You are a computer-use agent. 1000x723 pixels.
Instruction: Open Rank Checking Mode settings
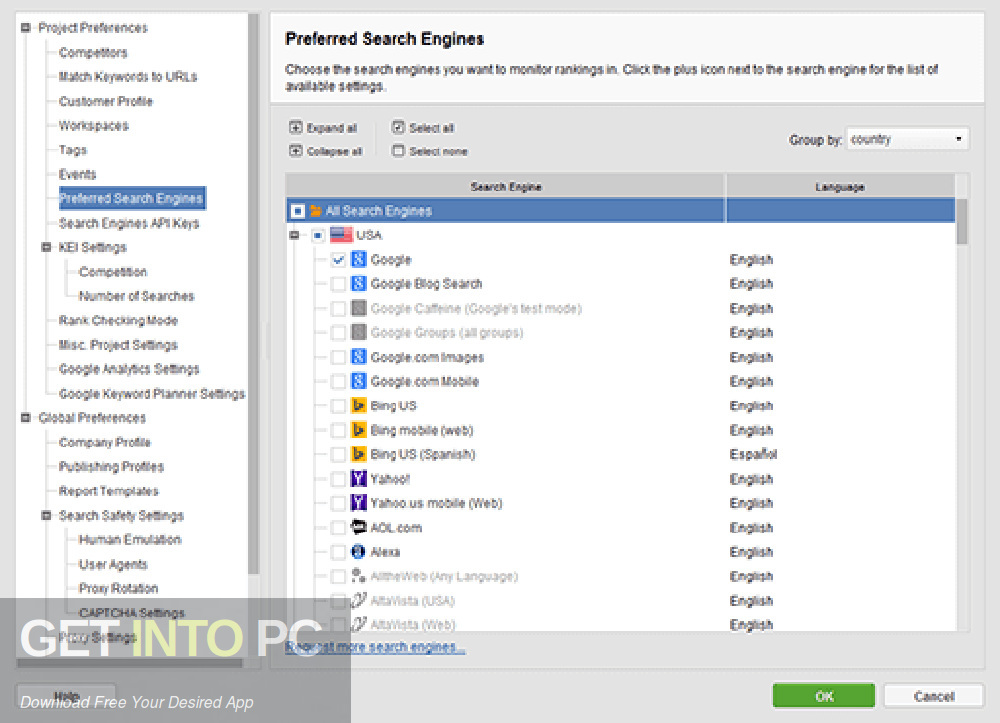(118, 320)
